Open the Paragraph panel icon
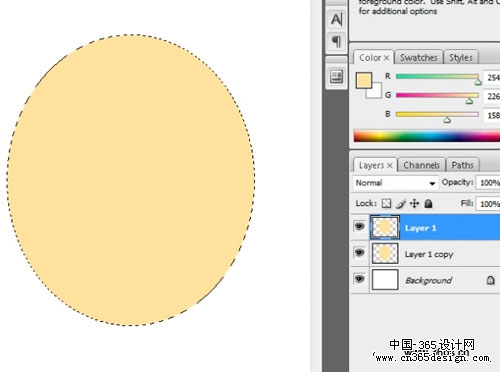 tap(336, 42)
